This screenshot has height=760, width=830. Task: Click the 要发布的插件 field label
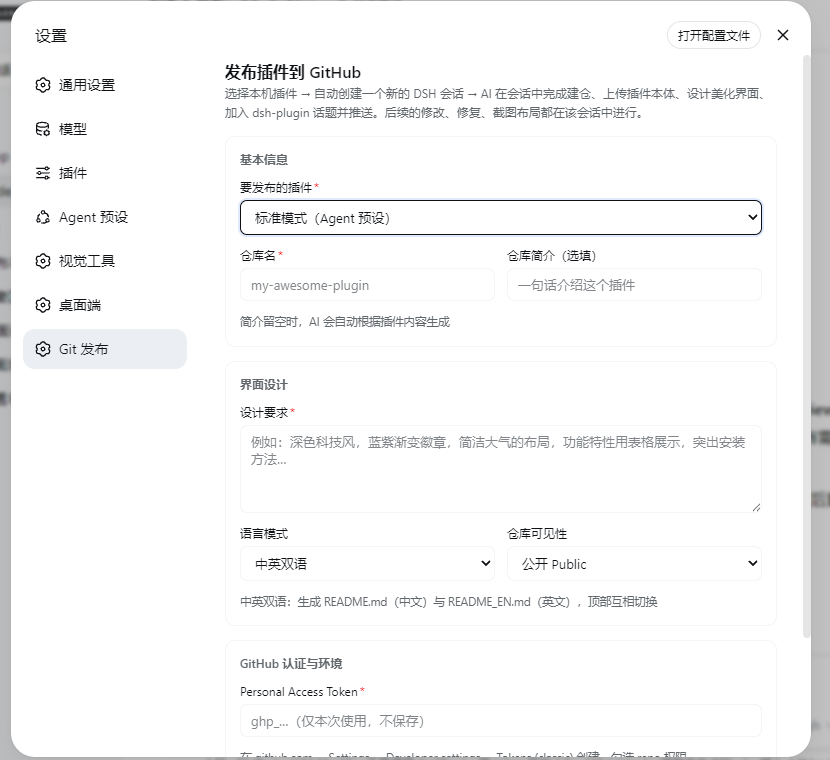pyautogui.click(x=276, y=187)
